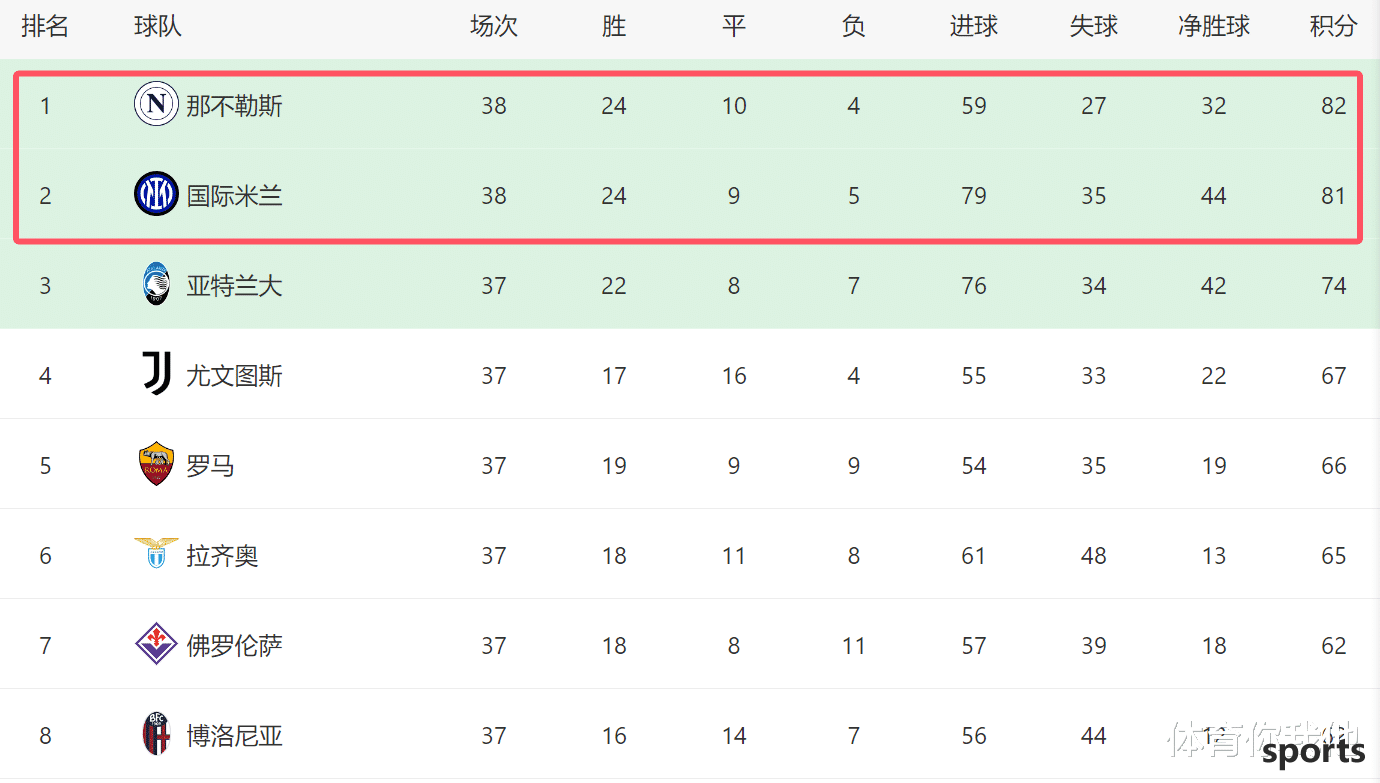Open the 那不勒斯 team name link
The height and width of the screenshot is (783, 1380).
[235, 105]
